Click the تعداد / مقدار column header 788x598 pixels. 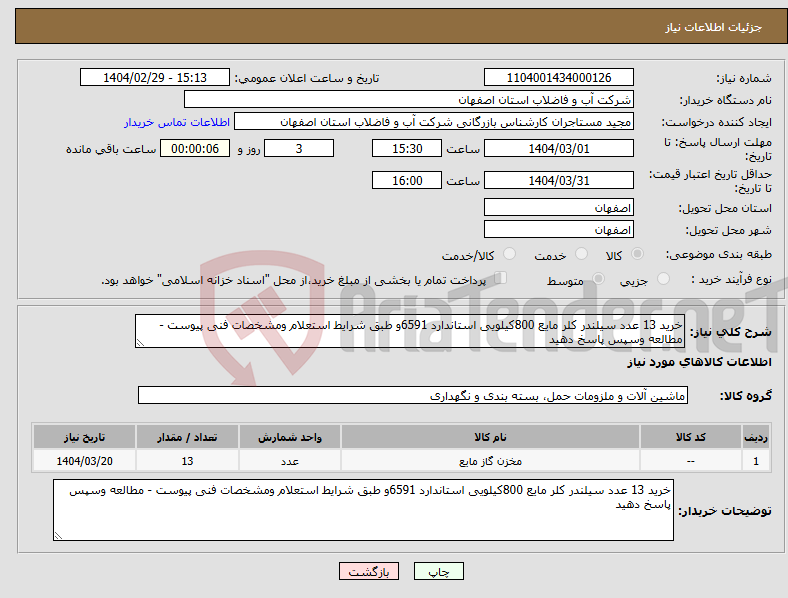point(187,437)
